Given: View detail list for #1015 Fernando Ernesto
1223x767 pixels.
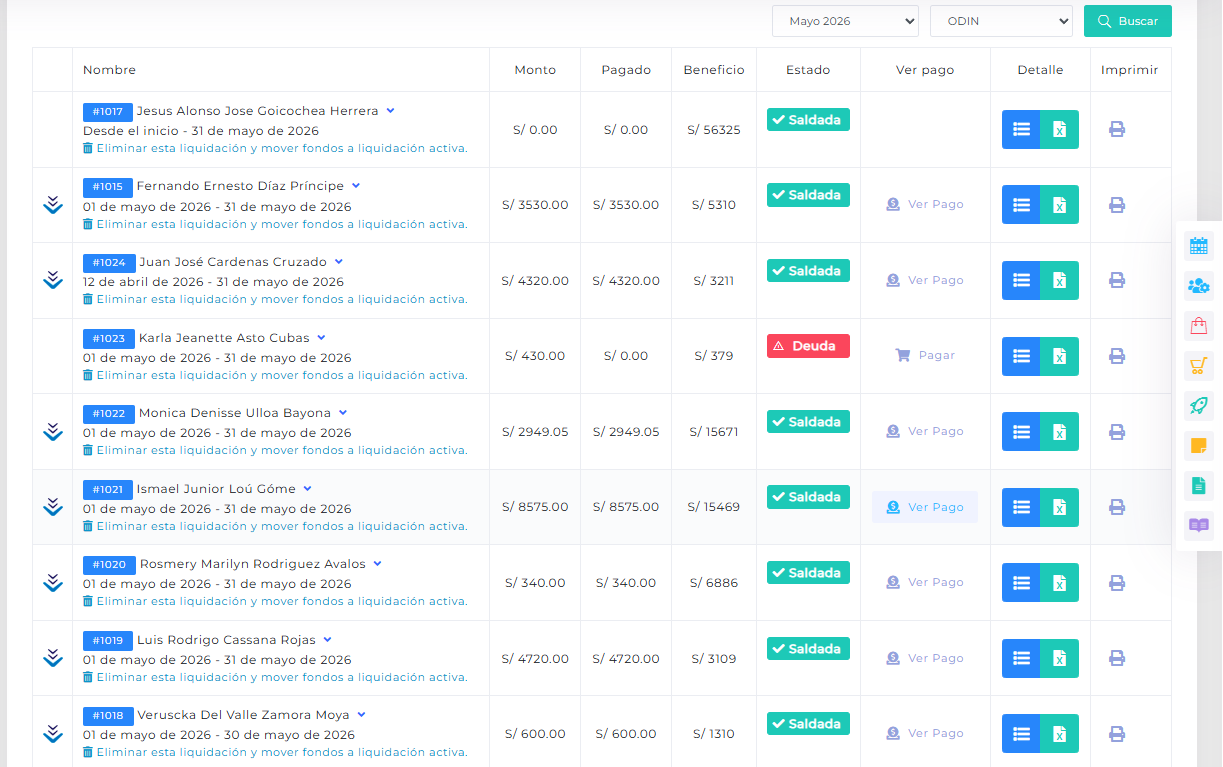Looking at the screenshot, I should 1021,205.
